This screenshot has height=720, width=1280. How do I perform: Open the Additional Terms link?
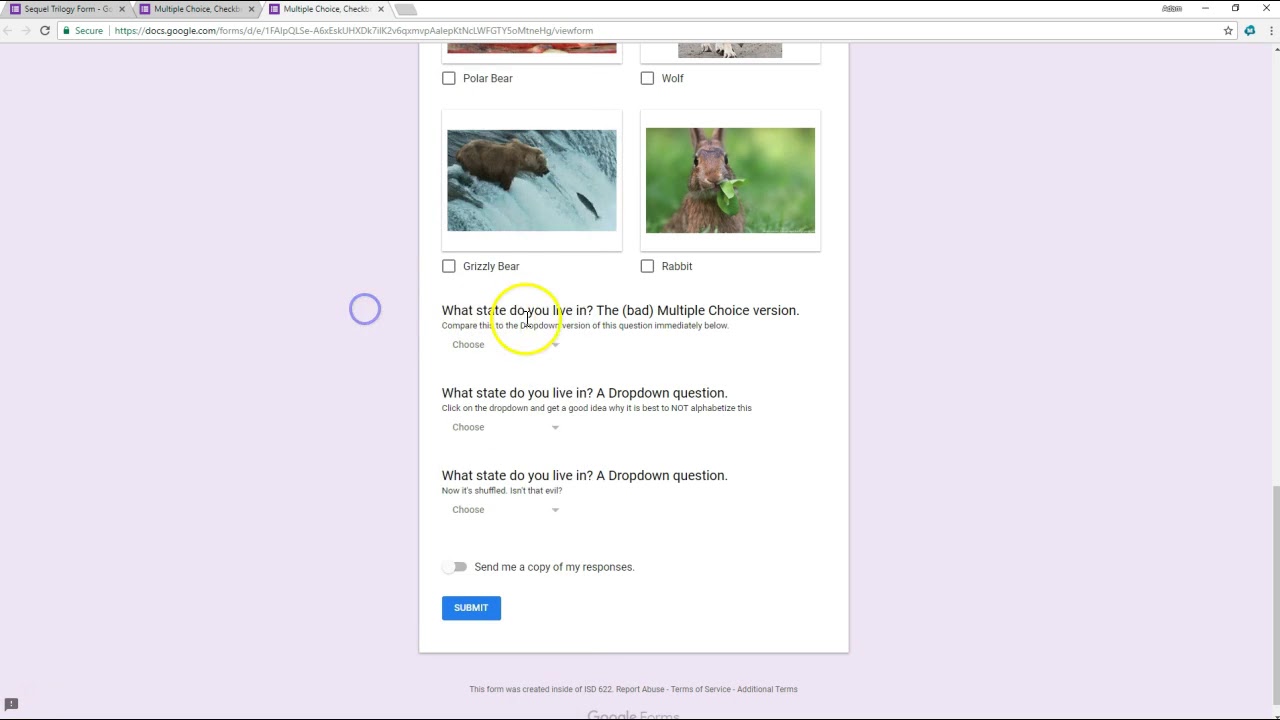click(767, 689)
